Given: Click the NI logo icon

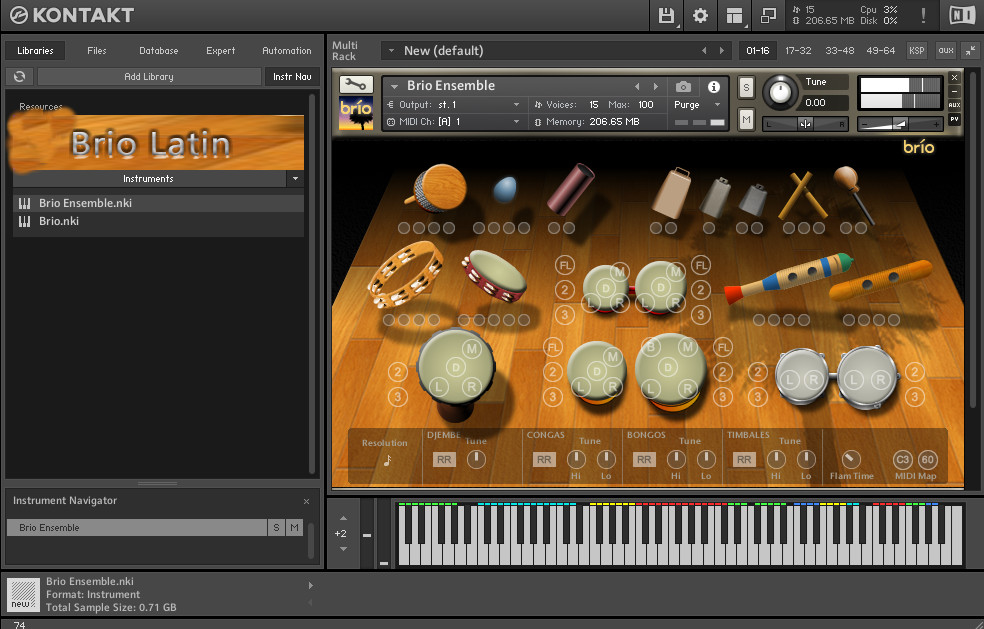Looking at the screenshot, I should [962, 15].
